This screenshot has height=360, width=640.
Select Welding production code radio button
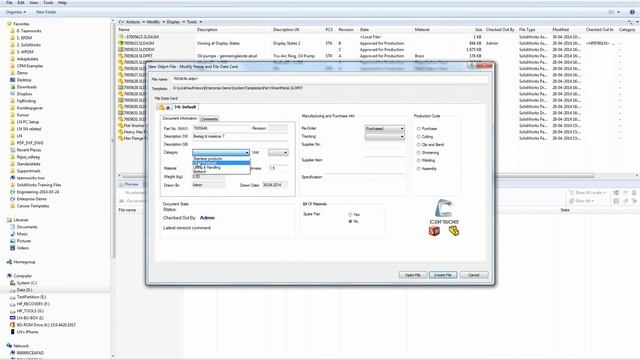[419, 160]
